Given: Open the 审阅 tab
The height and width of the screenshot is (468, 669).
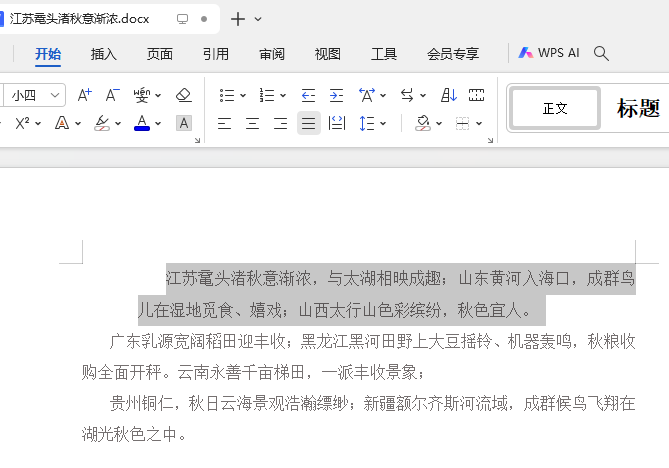Looking at the screenshot, I should 272,54.
